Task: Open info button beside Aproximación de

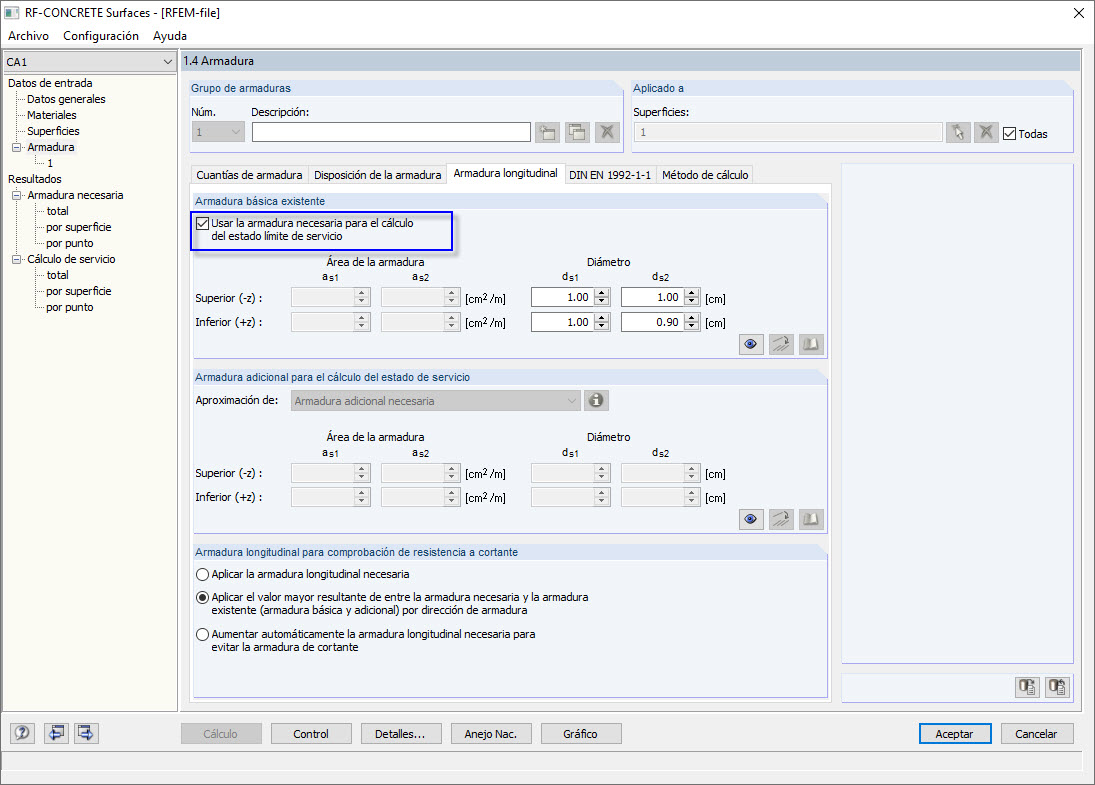Action: point(596,400)
